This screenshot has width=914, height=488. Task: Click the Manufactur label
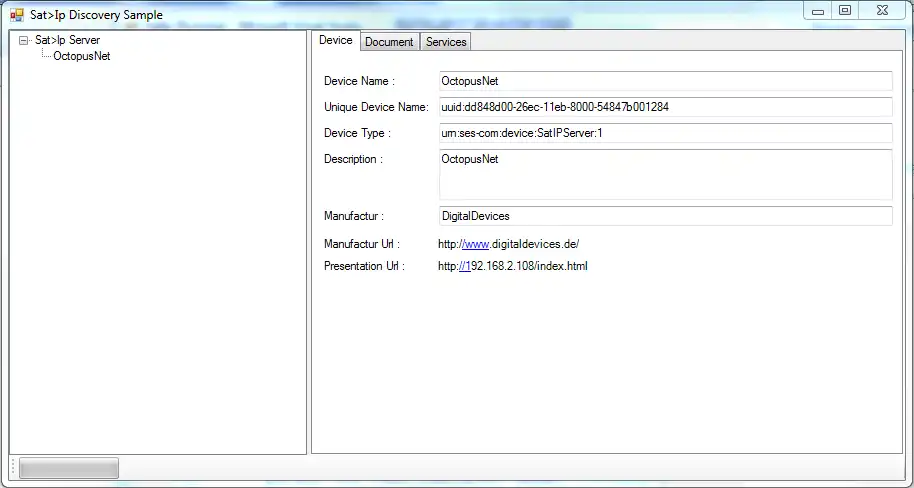[354, 216]
